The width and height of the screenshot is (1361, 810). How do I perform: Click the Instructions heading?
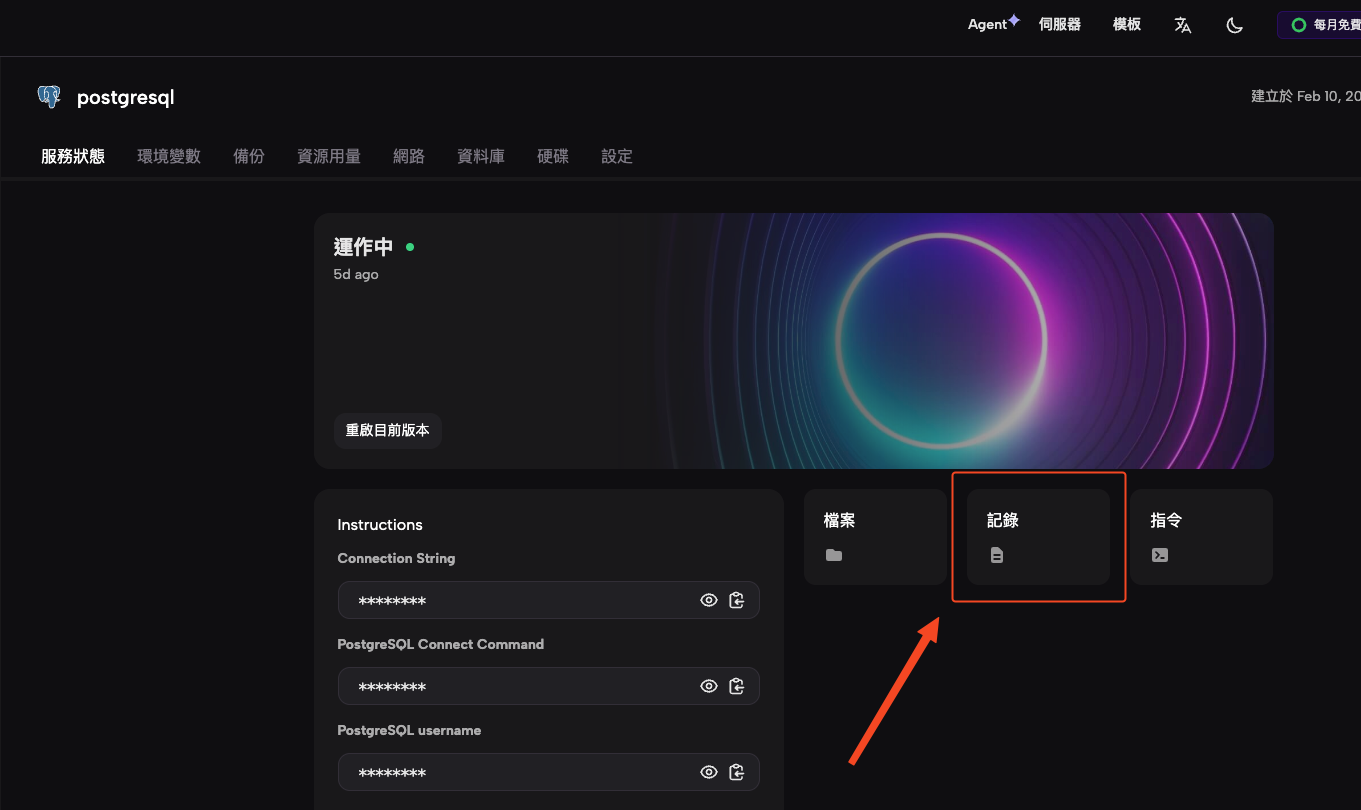click(x=380, y=525)
